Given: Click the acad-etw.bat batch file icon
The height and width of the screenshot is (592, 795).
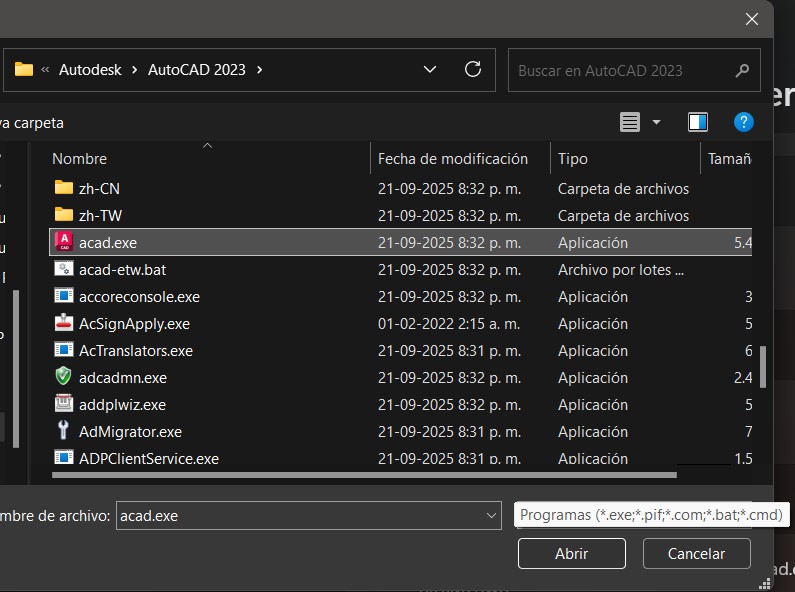Looking at the screenshot, I should pos(64,269).
